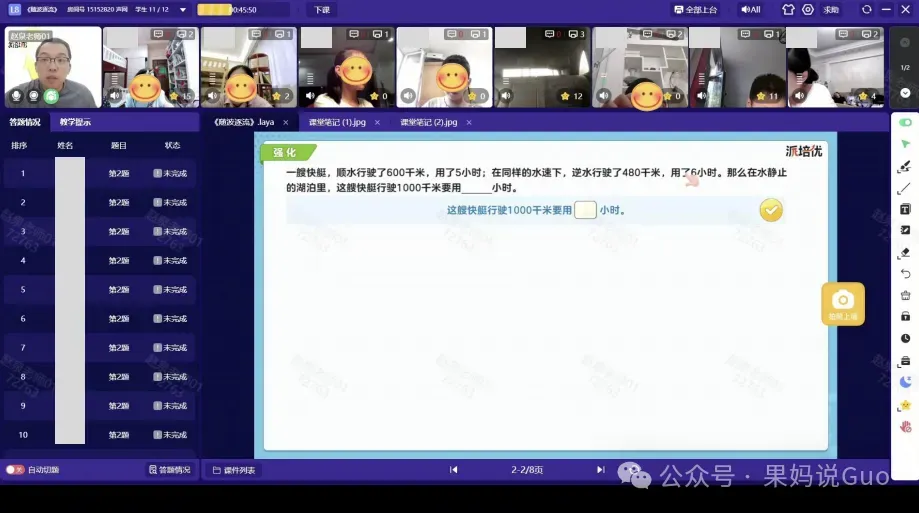Image resolution: width=919 pixels, height=513 pixels.
Task: Select the notepad edit tool
Action: (906, 230)
